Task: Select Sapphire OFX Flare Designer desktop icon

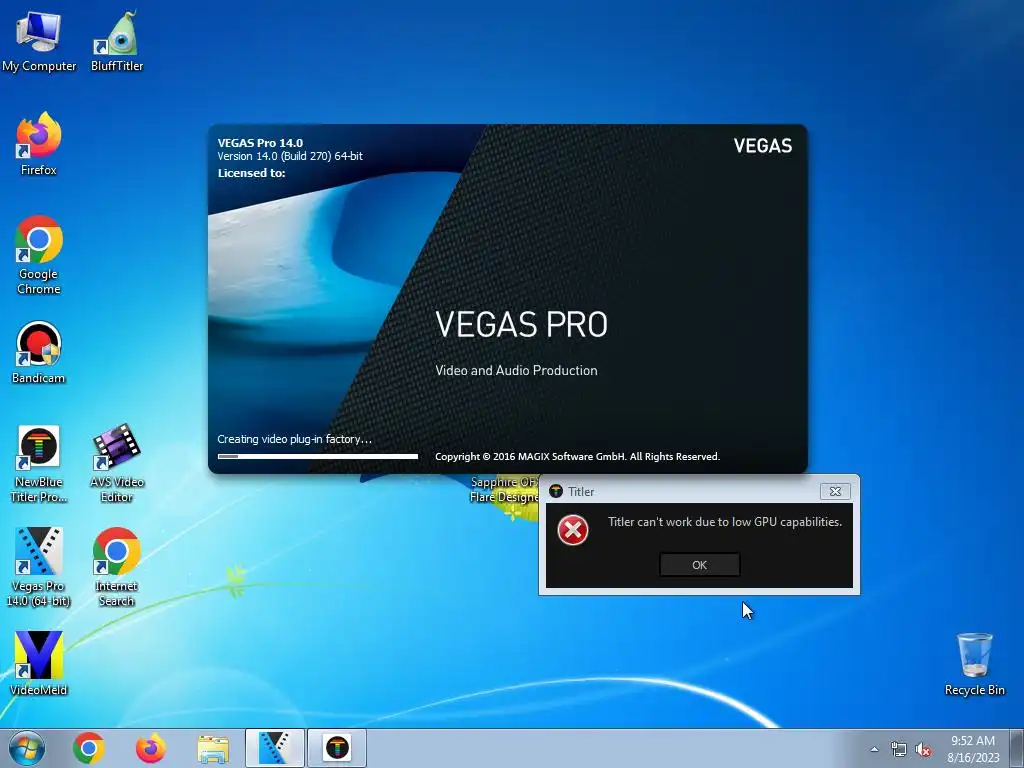Action: [x=503, y=490]
